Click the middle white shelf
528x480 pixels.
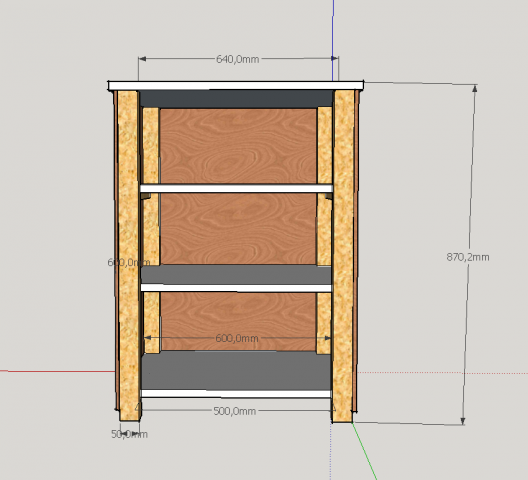pyautogui.click(x=236, y=288)
